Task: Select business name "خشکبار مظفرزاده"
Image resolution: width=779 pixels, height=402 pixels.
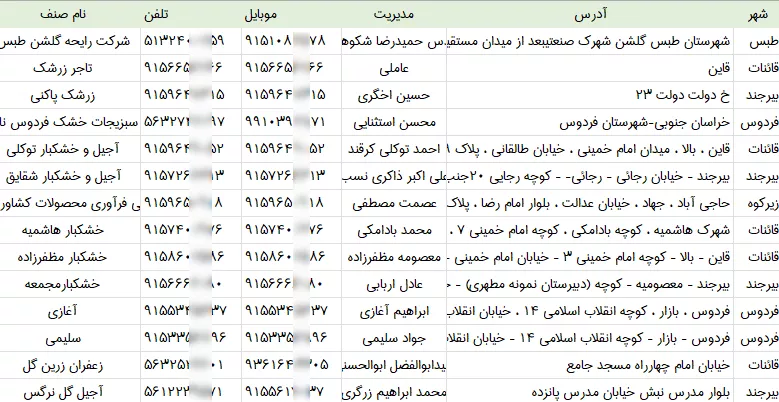Action: coord(63,258)
